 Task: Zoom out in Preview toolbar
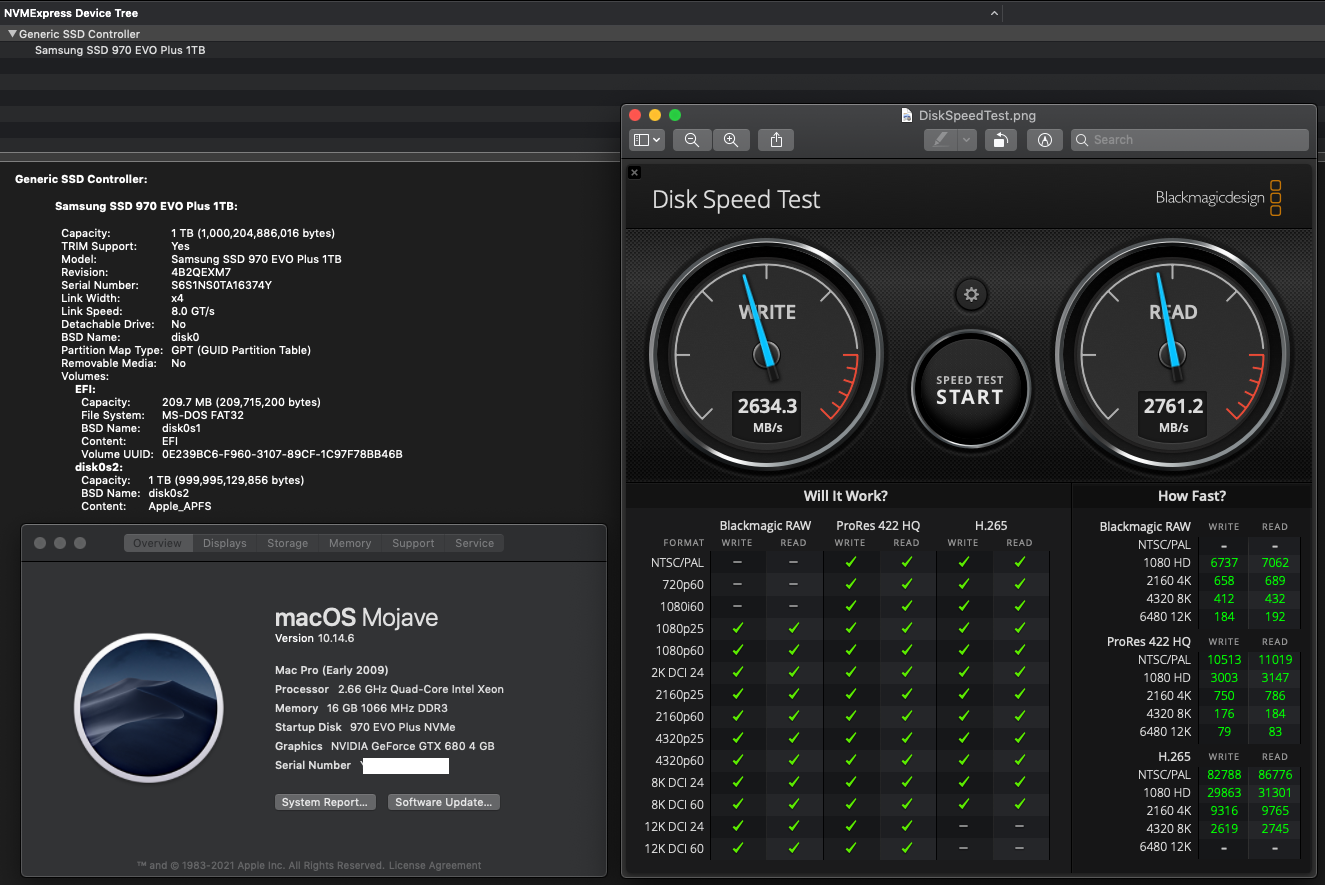[x=691, y=140]
